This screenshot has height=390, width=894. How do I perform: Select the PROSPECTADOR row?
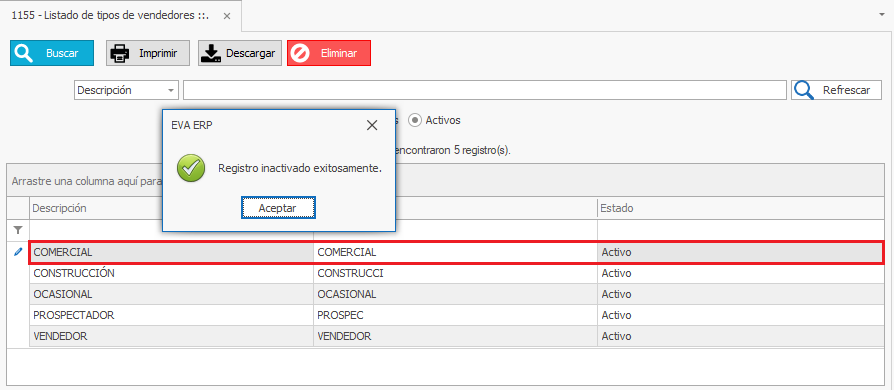pos(456,315)
